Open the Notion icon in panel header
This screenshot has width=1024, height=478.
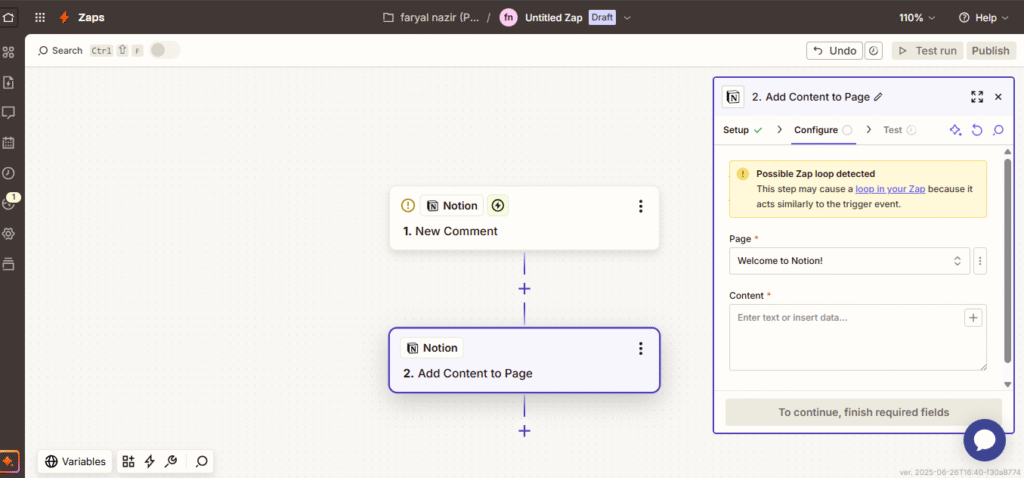pyautogui.click(x=733, y=97)
